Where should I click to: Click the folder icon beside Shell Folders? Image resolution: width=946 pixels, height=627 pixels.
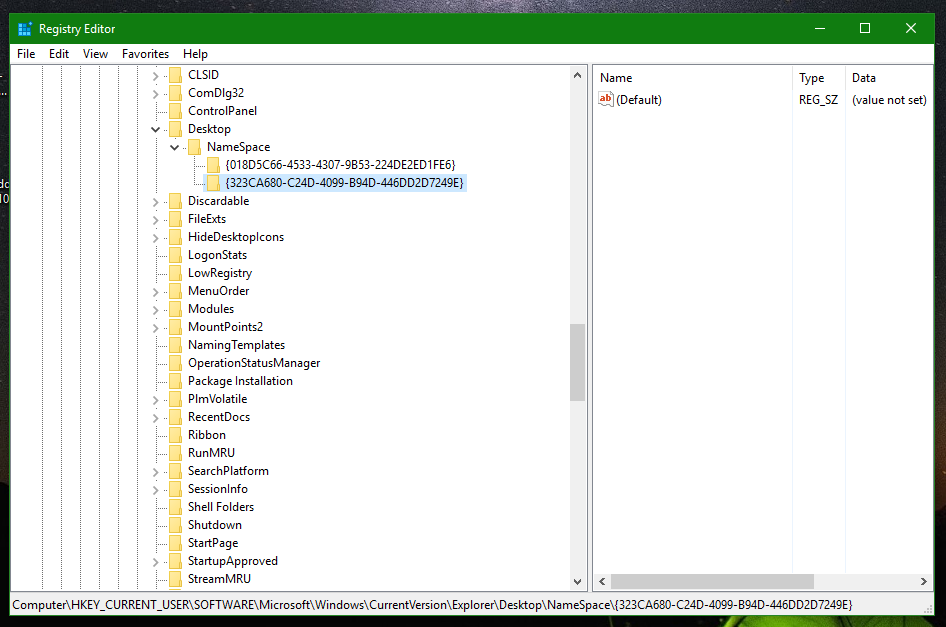175,507
